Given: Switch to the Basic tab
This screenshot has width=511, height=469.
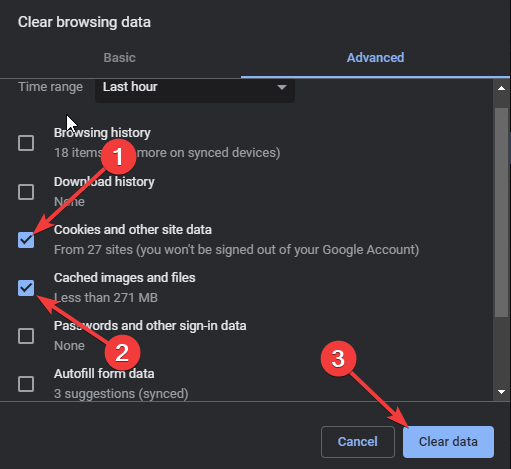Looking at the screenshot, I should pos(119,58).
